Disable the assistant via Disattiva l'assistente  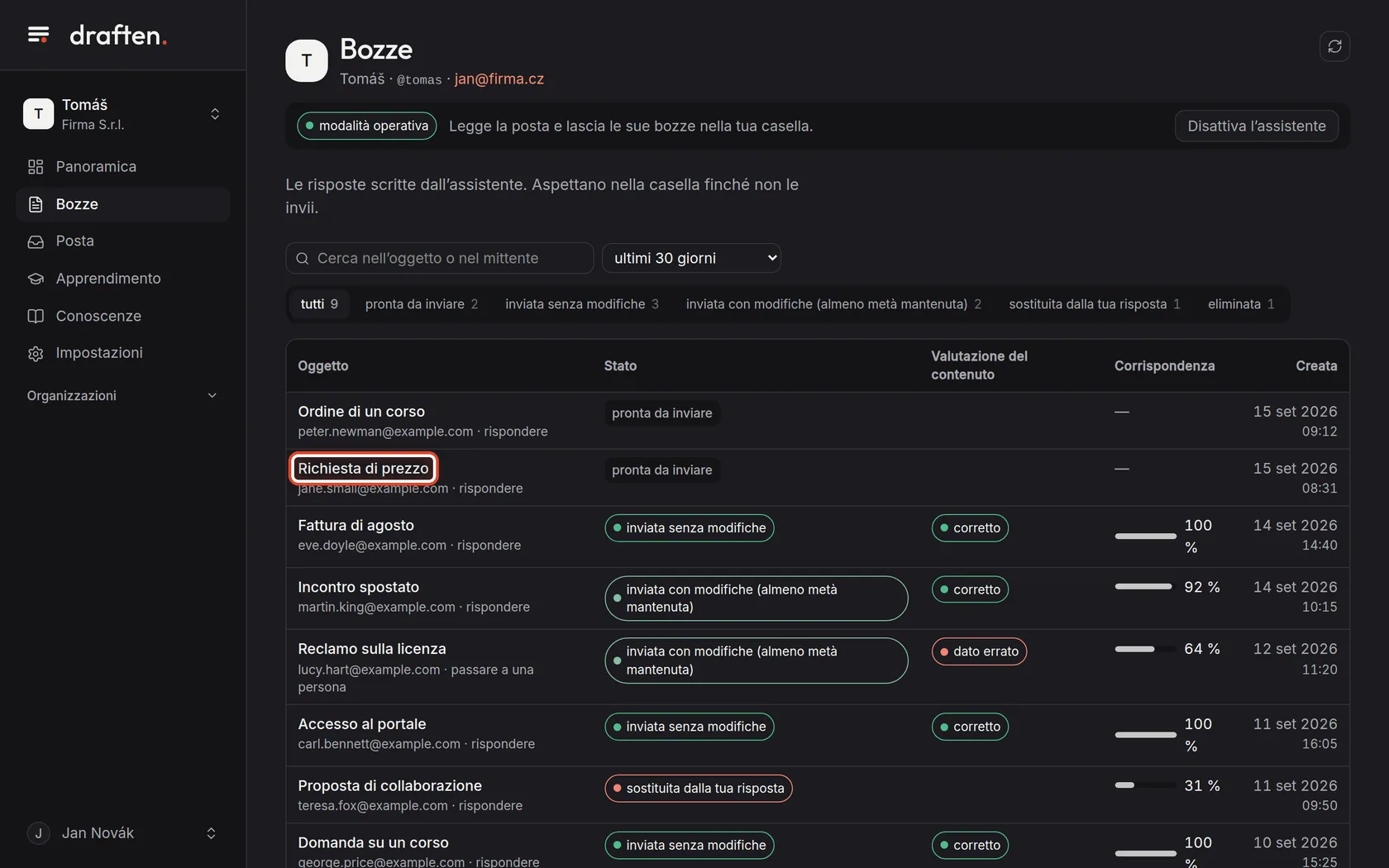pos(1256,126)
